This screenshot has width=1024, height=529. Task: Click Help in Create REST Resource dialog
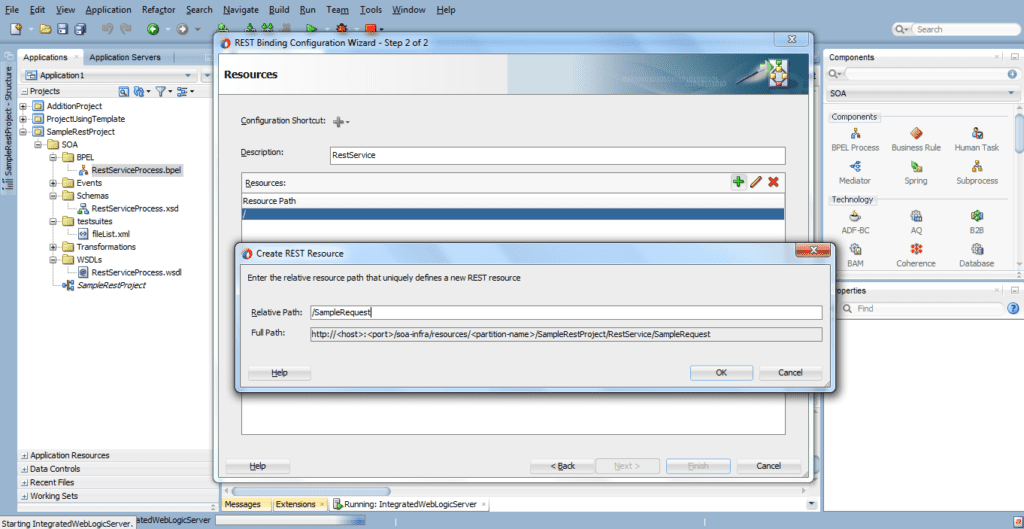(280, 373)
